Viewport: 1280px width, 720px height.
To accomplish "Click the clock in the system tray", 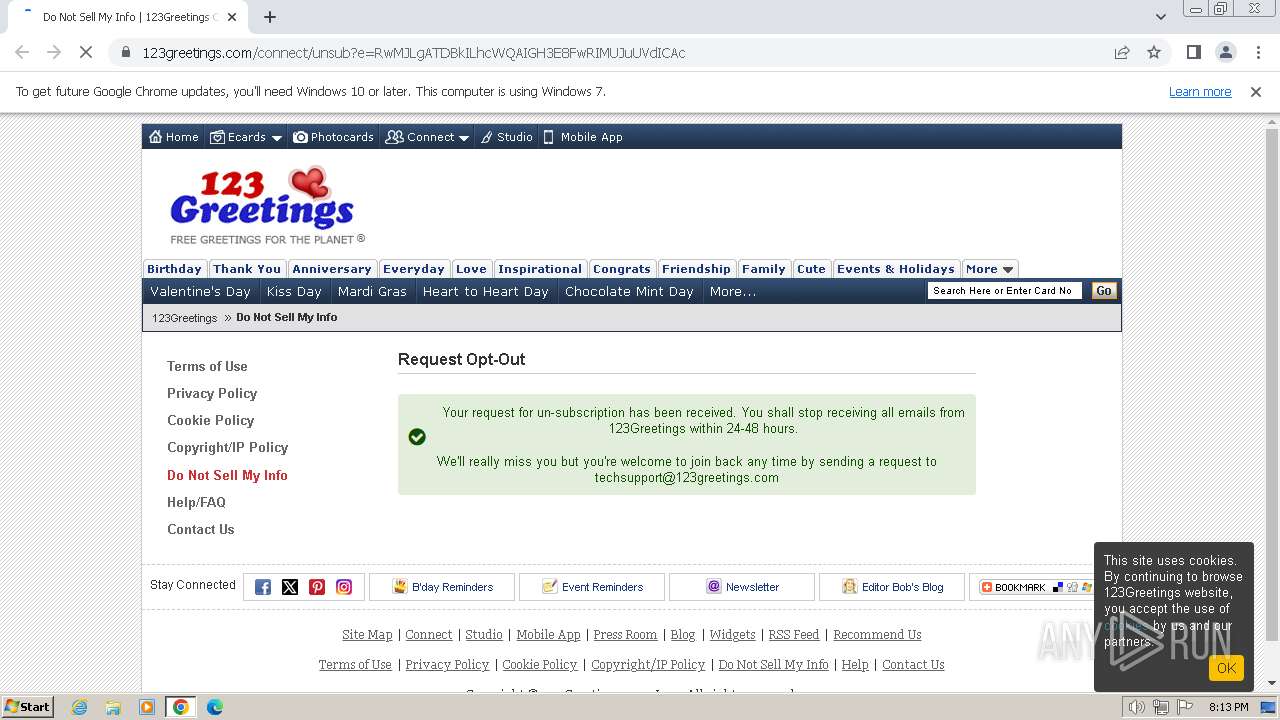I will 1228,707.
